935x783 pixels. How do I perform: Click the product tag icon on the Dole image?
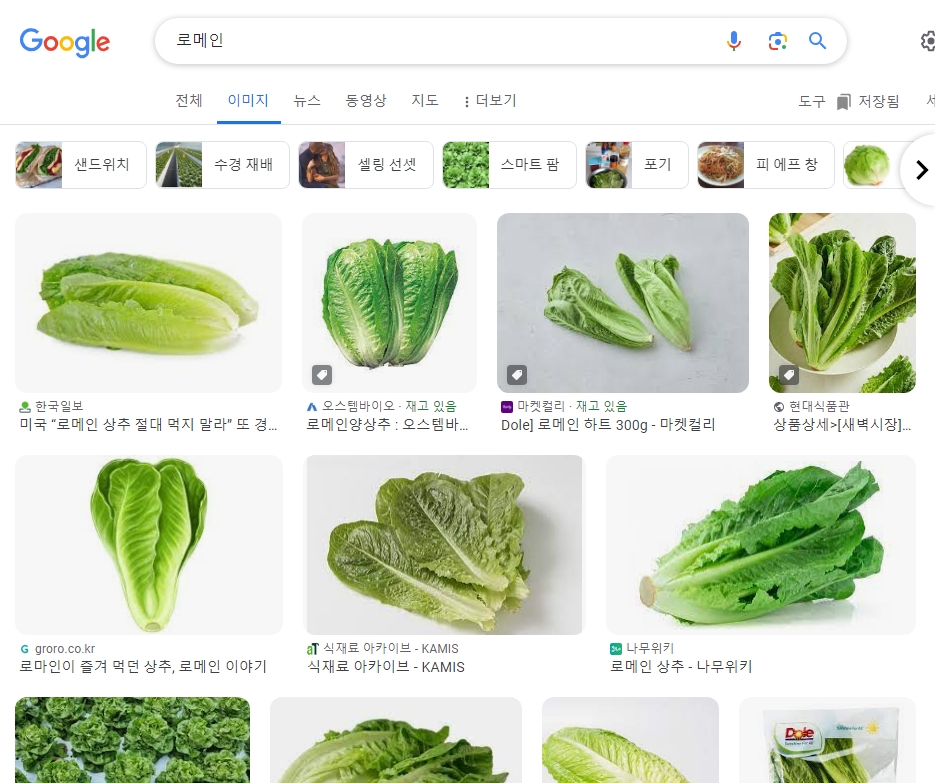[x=517, y=374]
